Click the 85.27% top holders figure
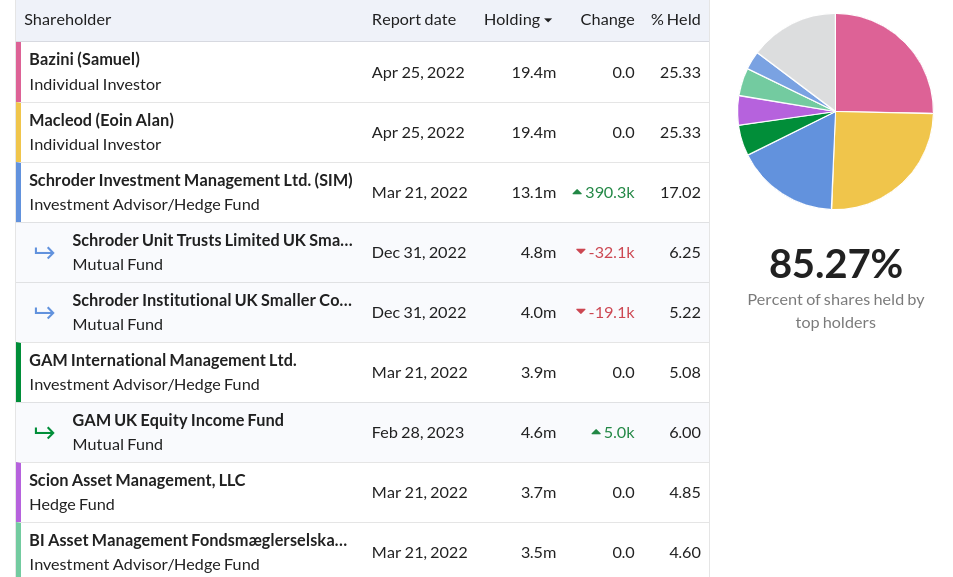The image size is (953, 577). pyautogui.click(x=836, y=264)
